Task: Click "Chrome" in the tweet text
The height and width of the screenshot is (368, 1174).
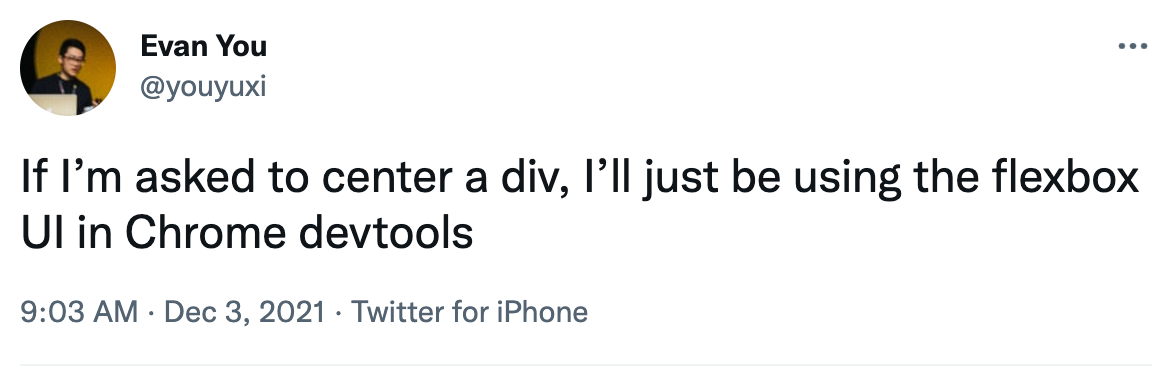Action: [x=205, y=234]
